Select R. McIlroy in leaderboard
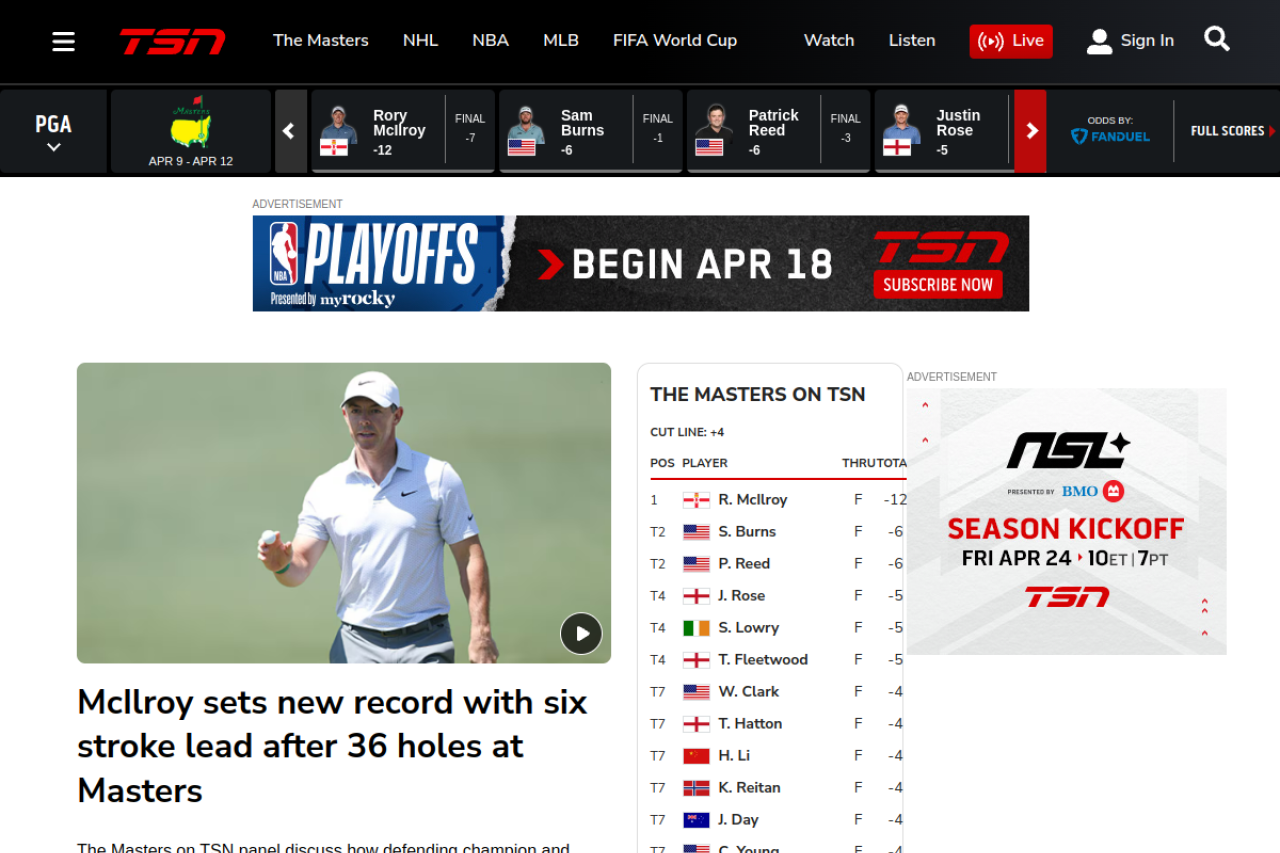1280x853 pixels. click(x=752, y=500)
